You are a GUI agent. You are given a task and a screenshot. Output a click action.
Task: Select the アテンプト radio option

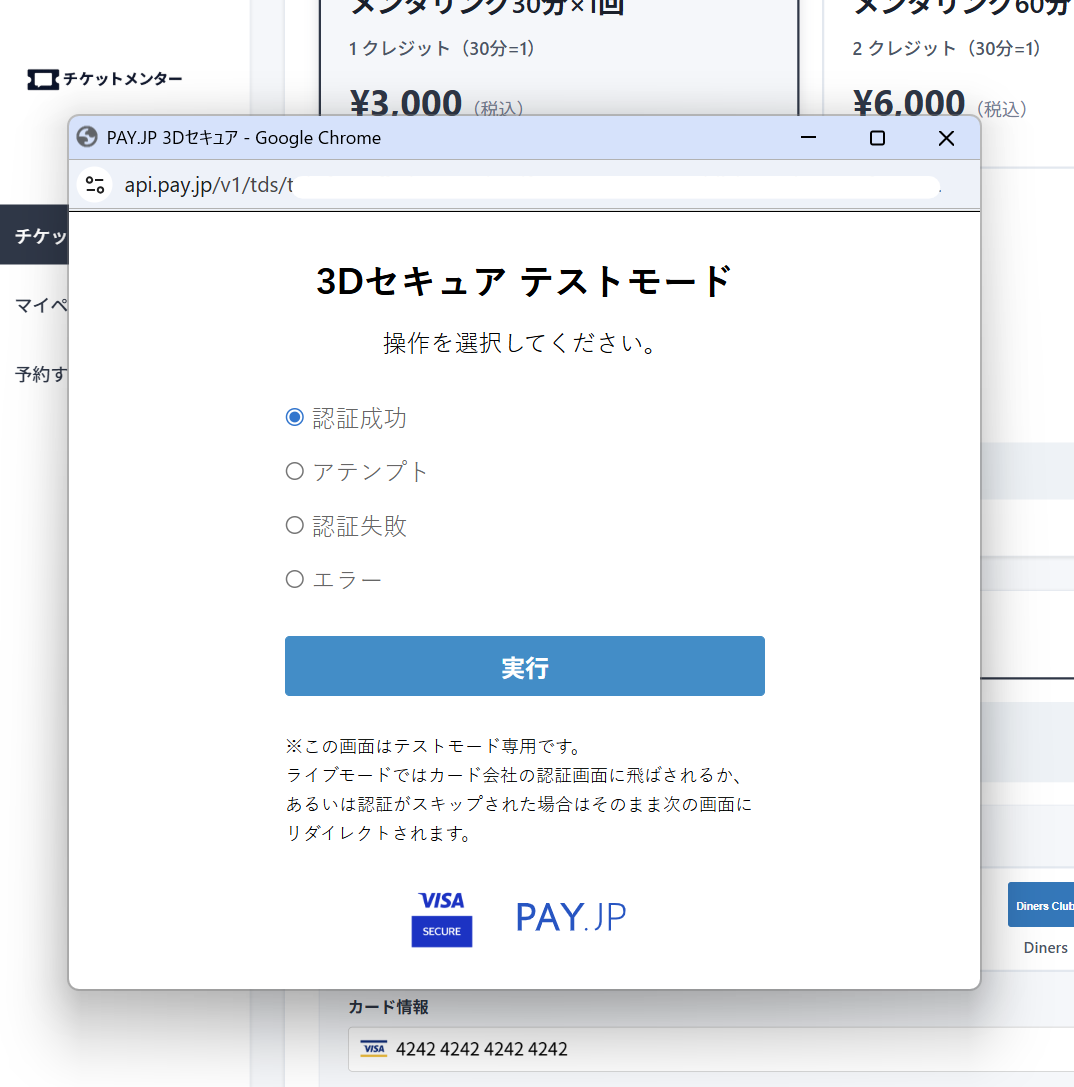[x=295, y=471]
